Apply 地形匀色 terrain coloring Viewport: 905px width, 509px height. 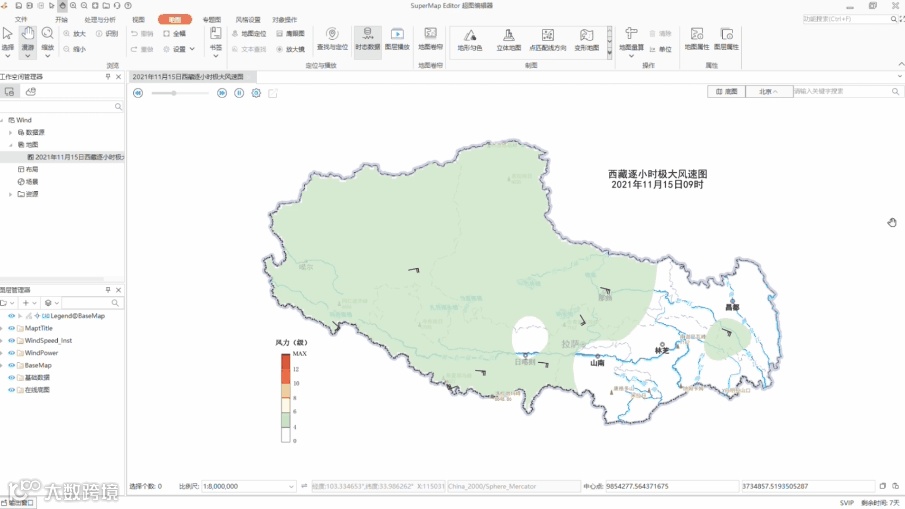click(470, 40)
